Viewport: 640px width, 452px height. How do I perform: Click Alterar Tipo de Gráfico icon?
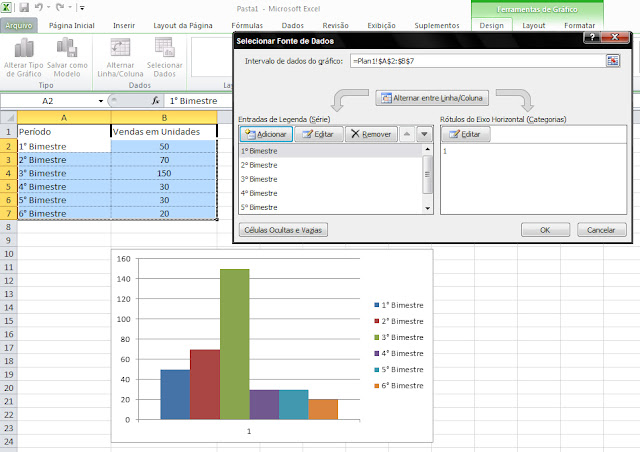[x=24, y=48]
